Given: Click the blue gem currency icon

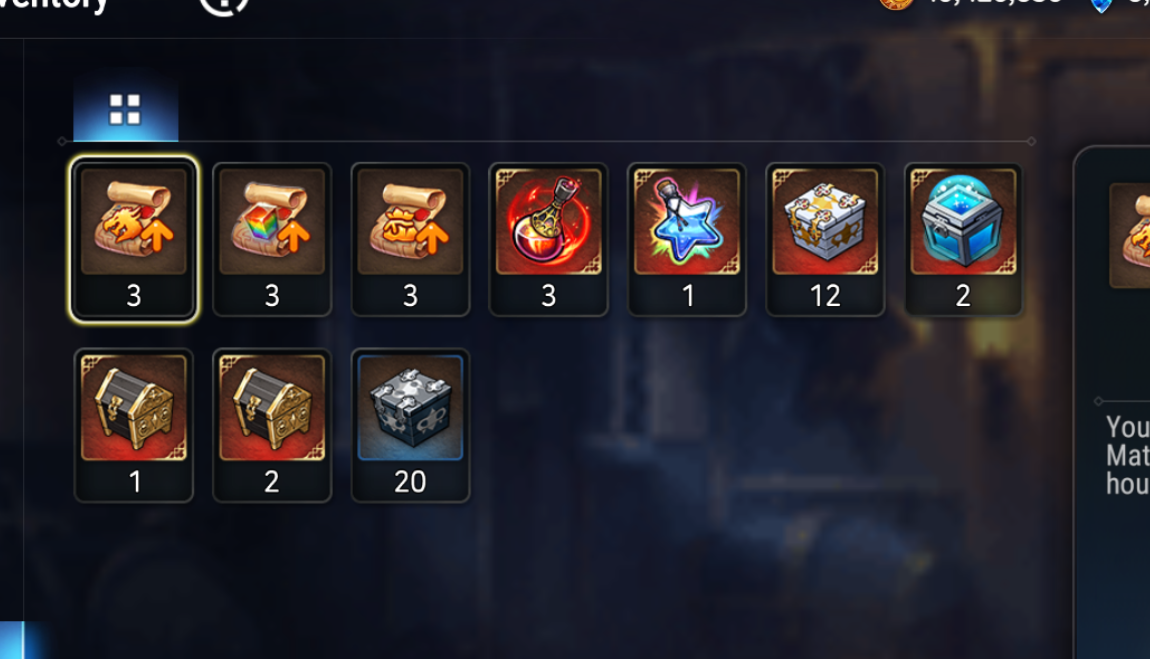Looking at the screenshot, I should [x=1101, y=6].
